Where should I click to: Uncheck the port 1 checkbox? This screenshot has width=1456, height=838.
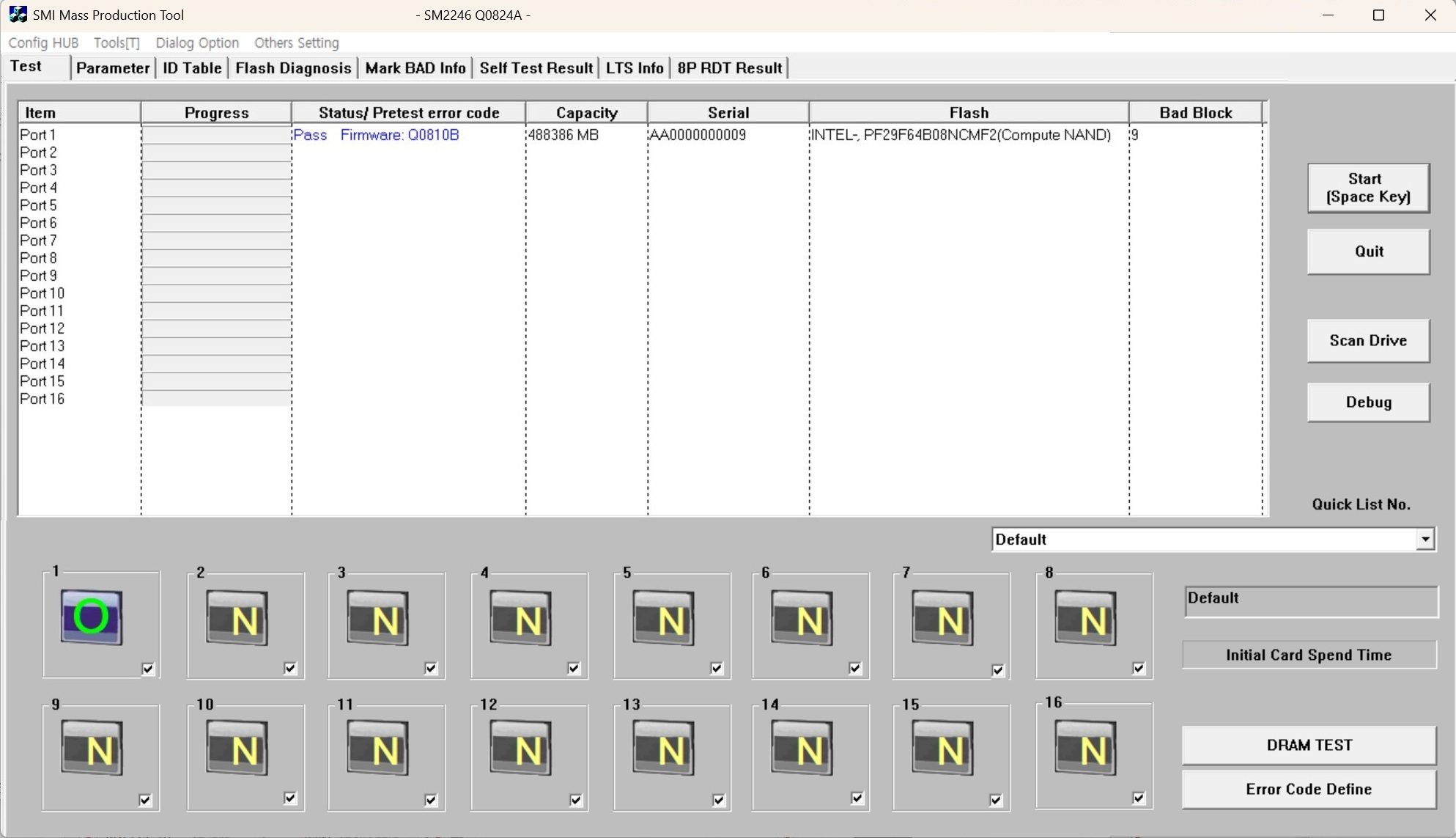coord(148,669)
